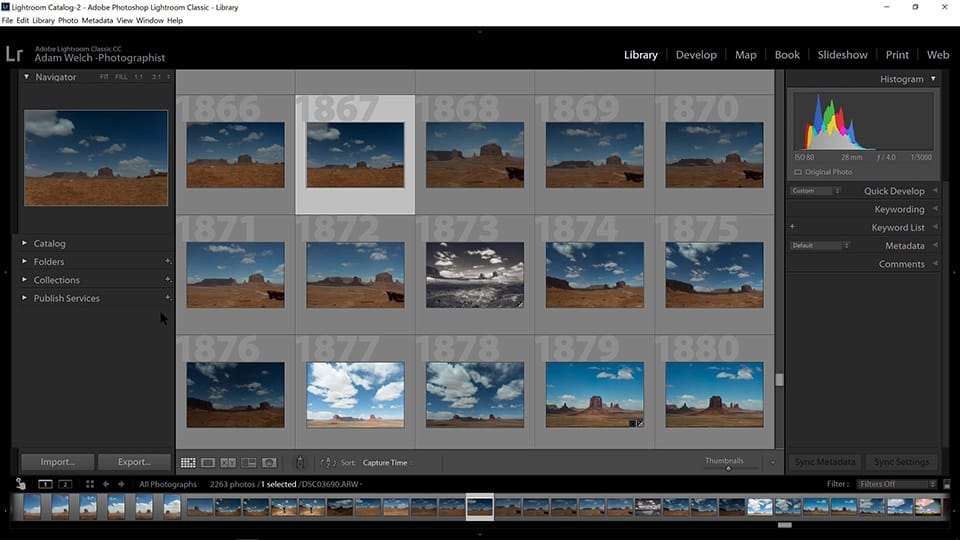Expand the Collections panel
960x540 pixels.
pyautogui.click(x=24, y=280)
